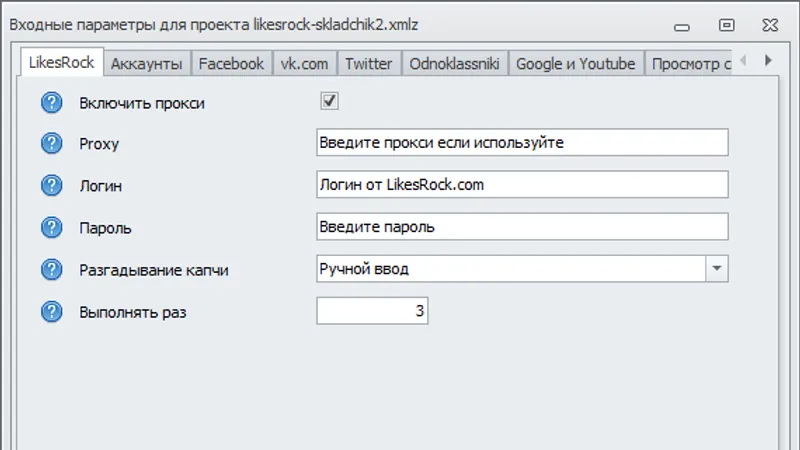
Task: Select the Odnoklassniki tab
Action: tap(454, 64)
